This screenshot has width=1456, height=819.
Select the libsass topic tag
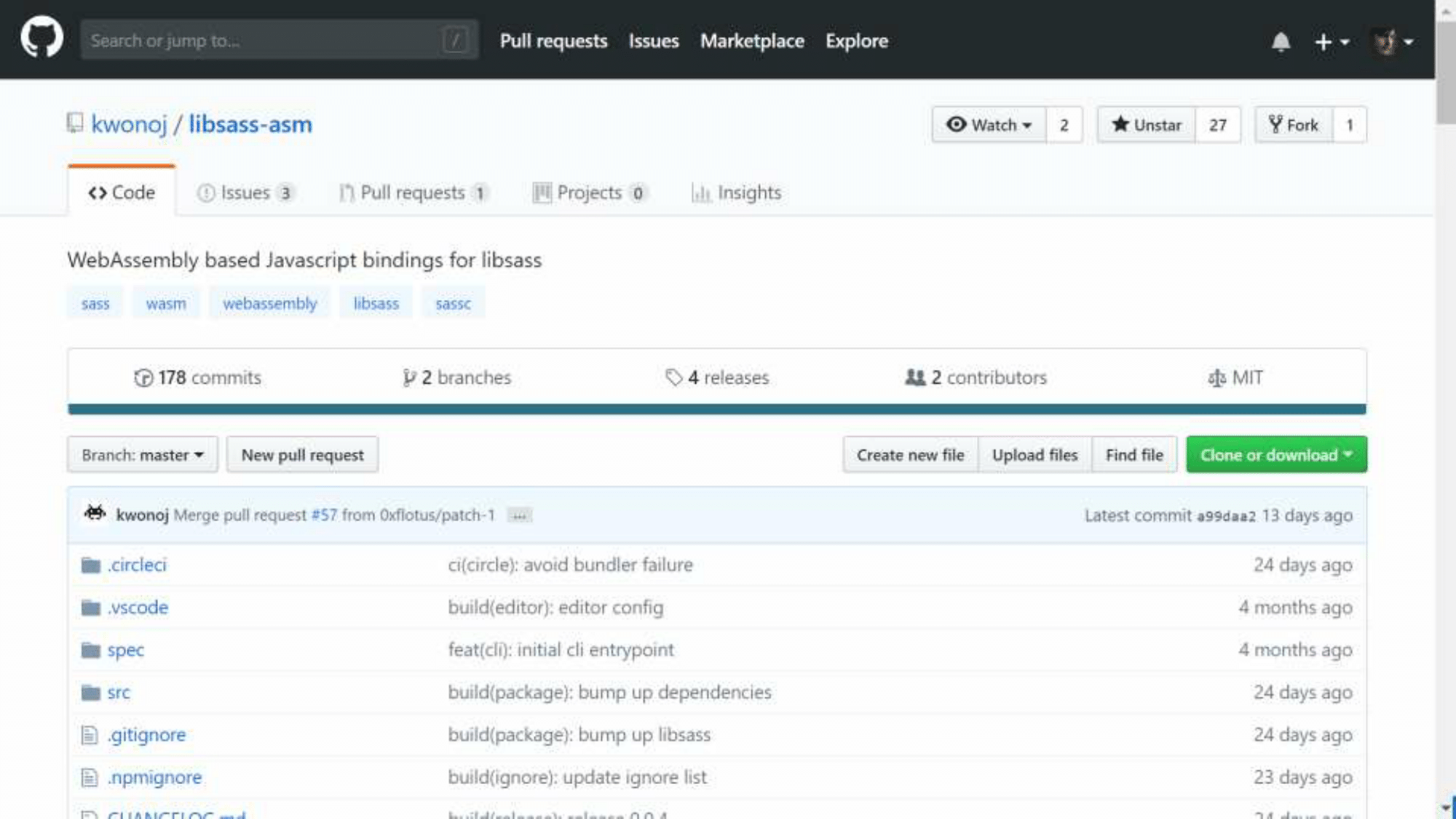point(376,303)
